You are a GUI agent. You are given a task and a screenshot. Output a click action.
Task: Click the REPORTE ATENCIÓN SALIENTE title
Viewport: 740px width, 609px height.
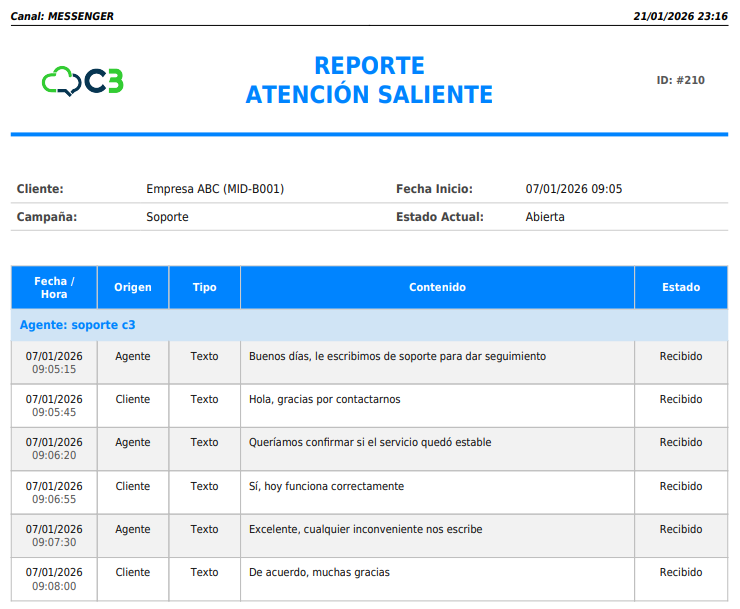[x=369, y=80]
